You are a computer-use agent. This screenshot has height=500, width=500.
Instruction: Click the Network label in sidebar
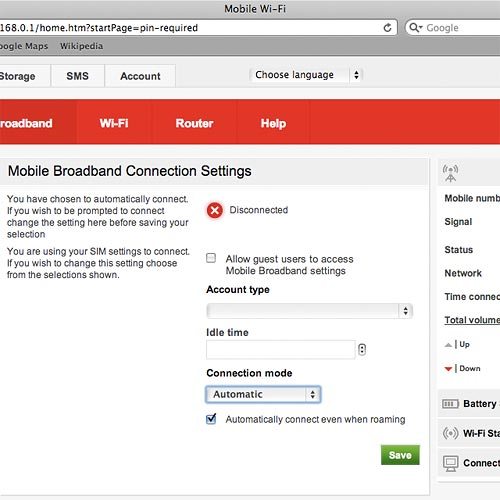click(x=463, y=273)
